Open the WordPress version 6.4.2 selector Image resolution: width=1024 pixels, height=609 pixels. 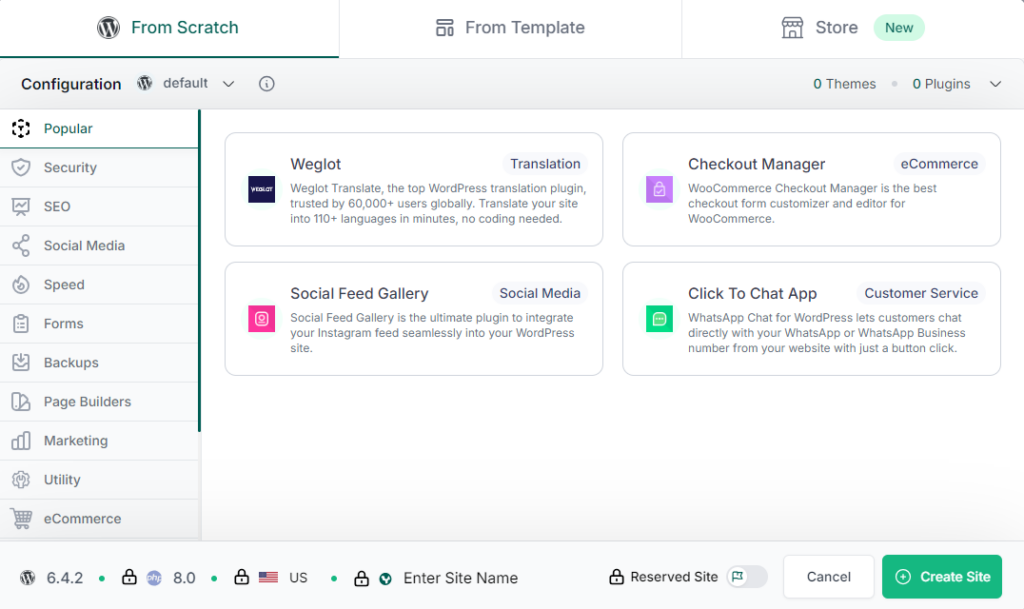(x=53, y=578)
